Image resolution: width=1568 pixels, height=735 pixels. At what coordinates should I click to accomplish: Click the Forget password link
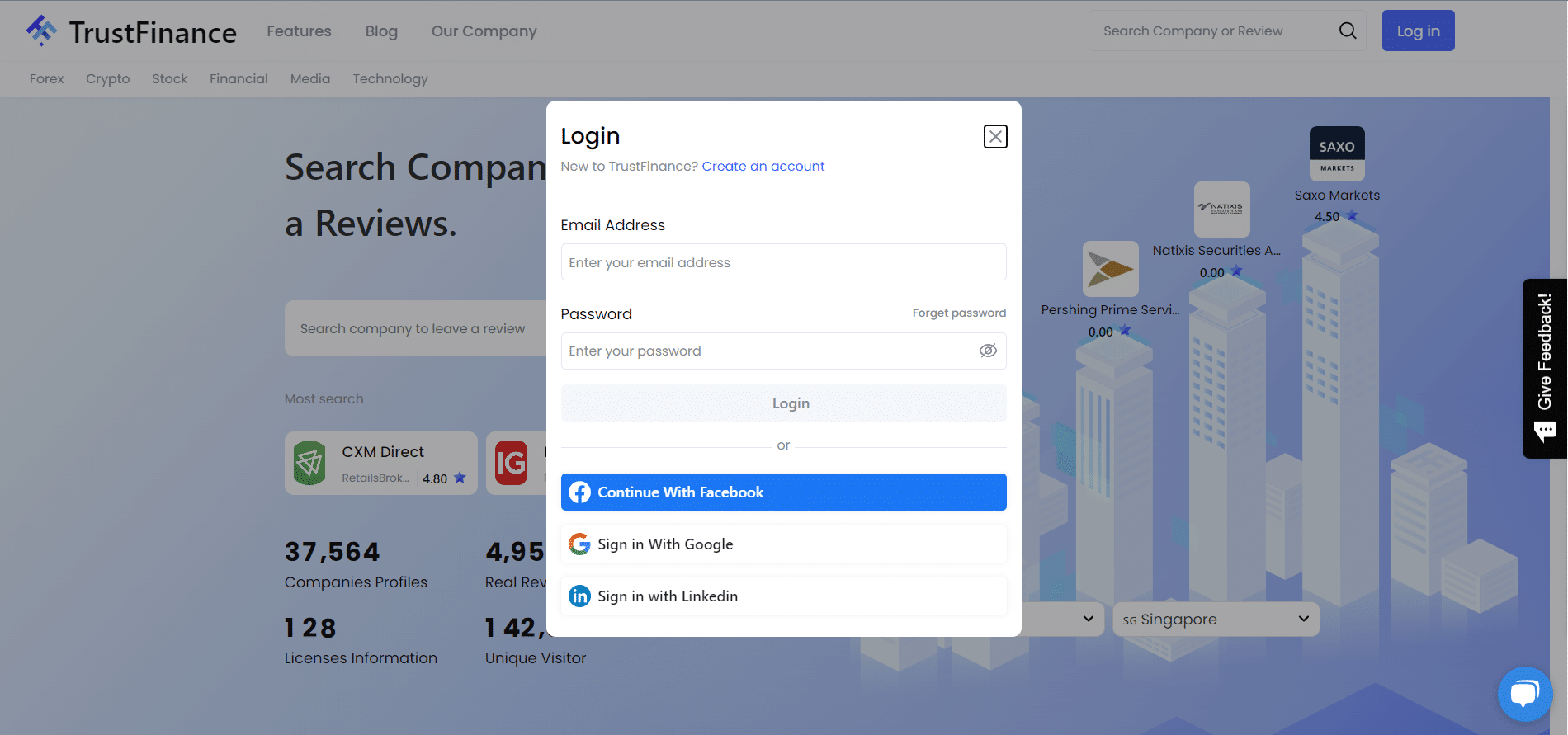[959, 313]
